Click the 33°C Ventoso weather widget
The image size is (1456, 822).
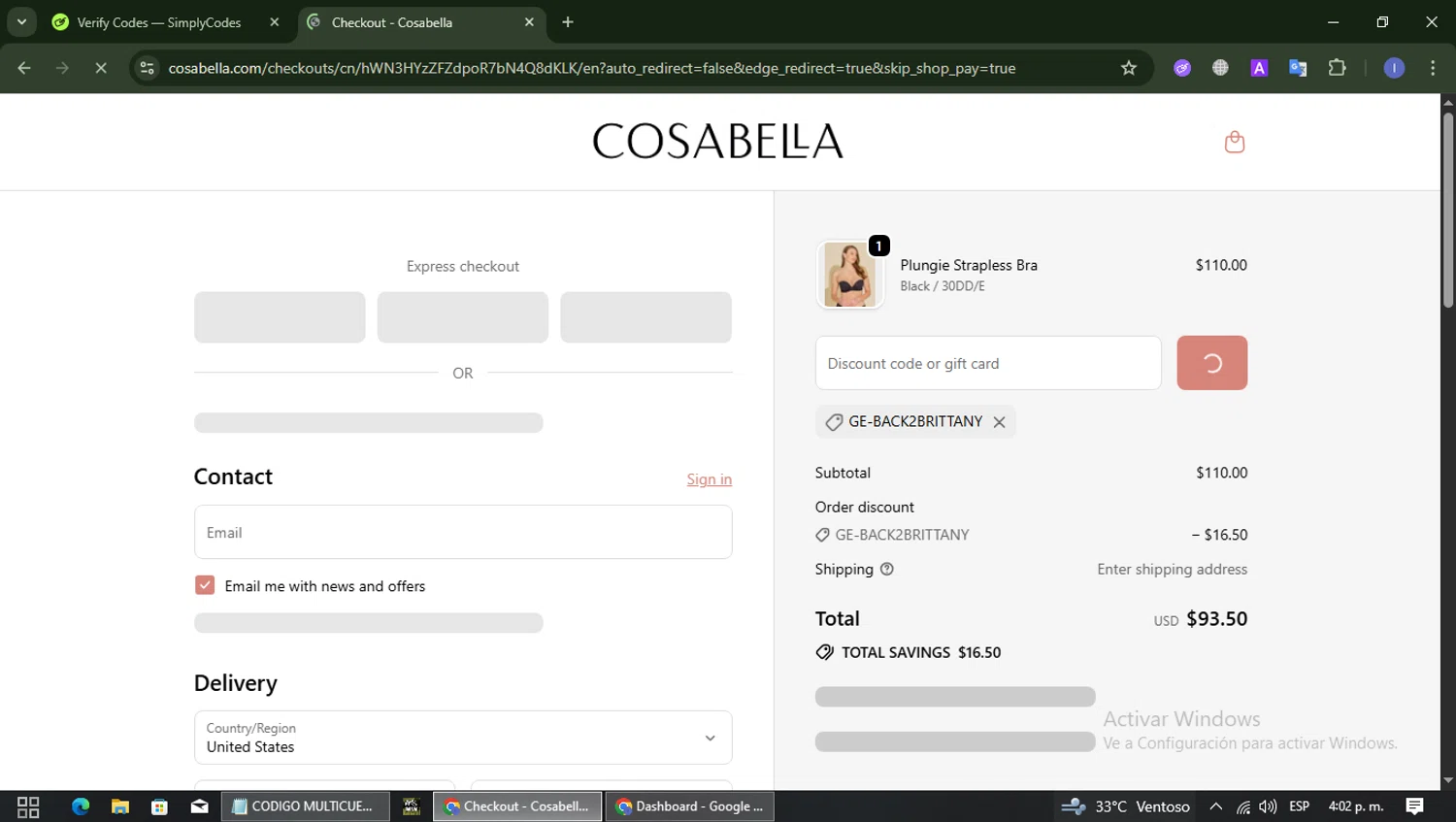pyautogui.click(x=1126, y=806)
